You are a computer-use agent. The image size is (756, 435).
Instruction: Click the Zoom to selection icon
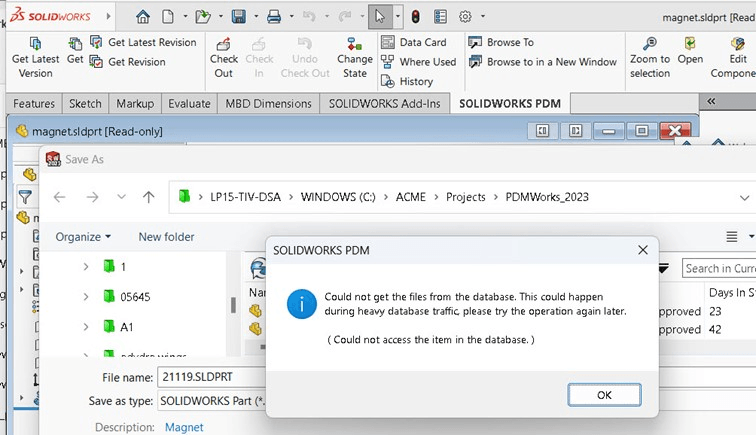pos(650,45)
